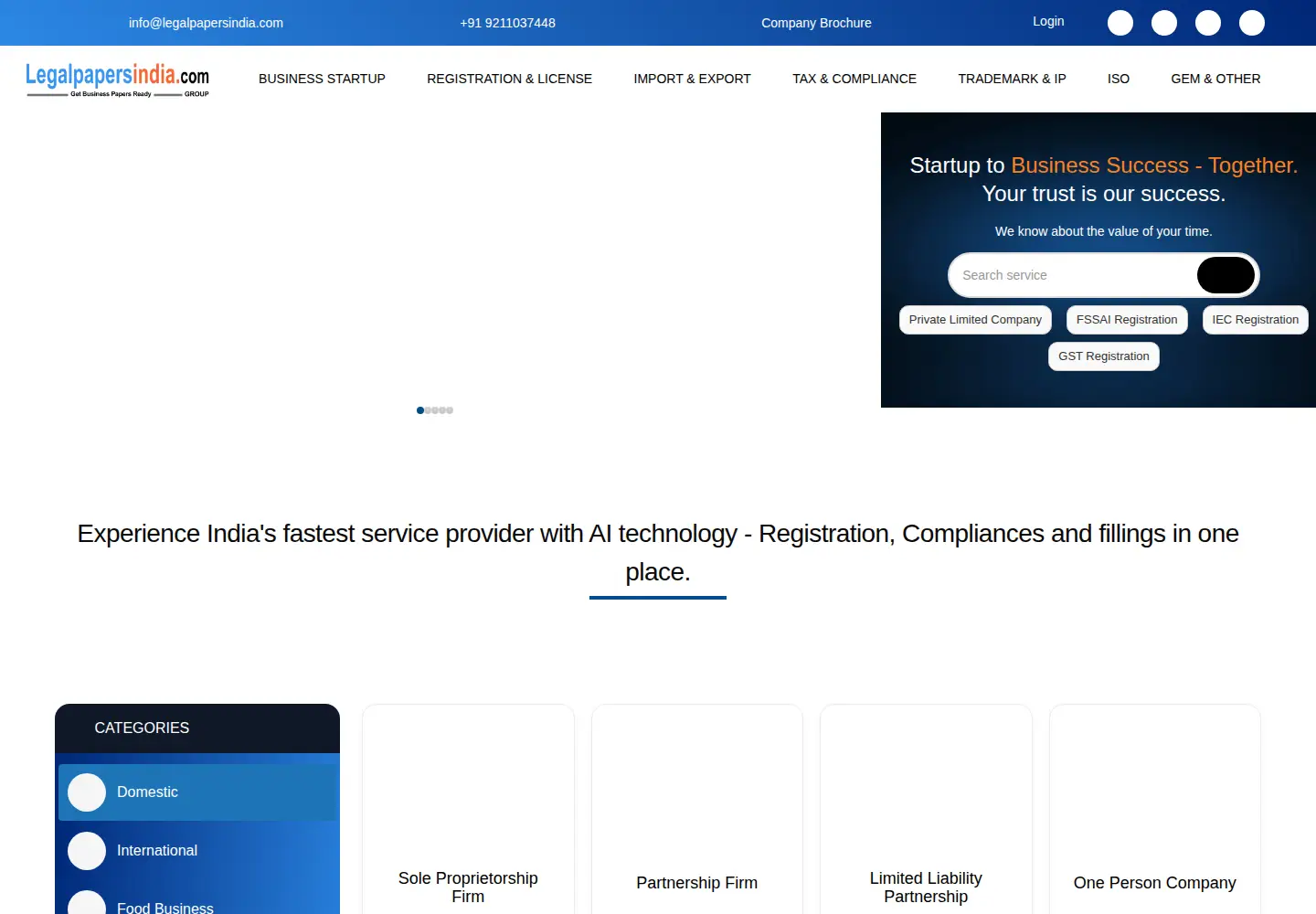Open the One Person Company card

pos(1155,809)
